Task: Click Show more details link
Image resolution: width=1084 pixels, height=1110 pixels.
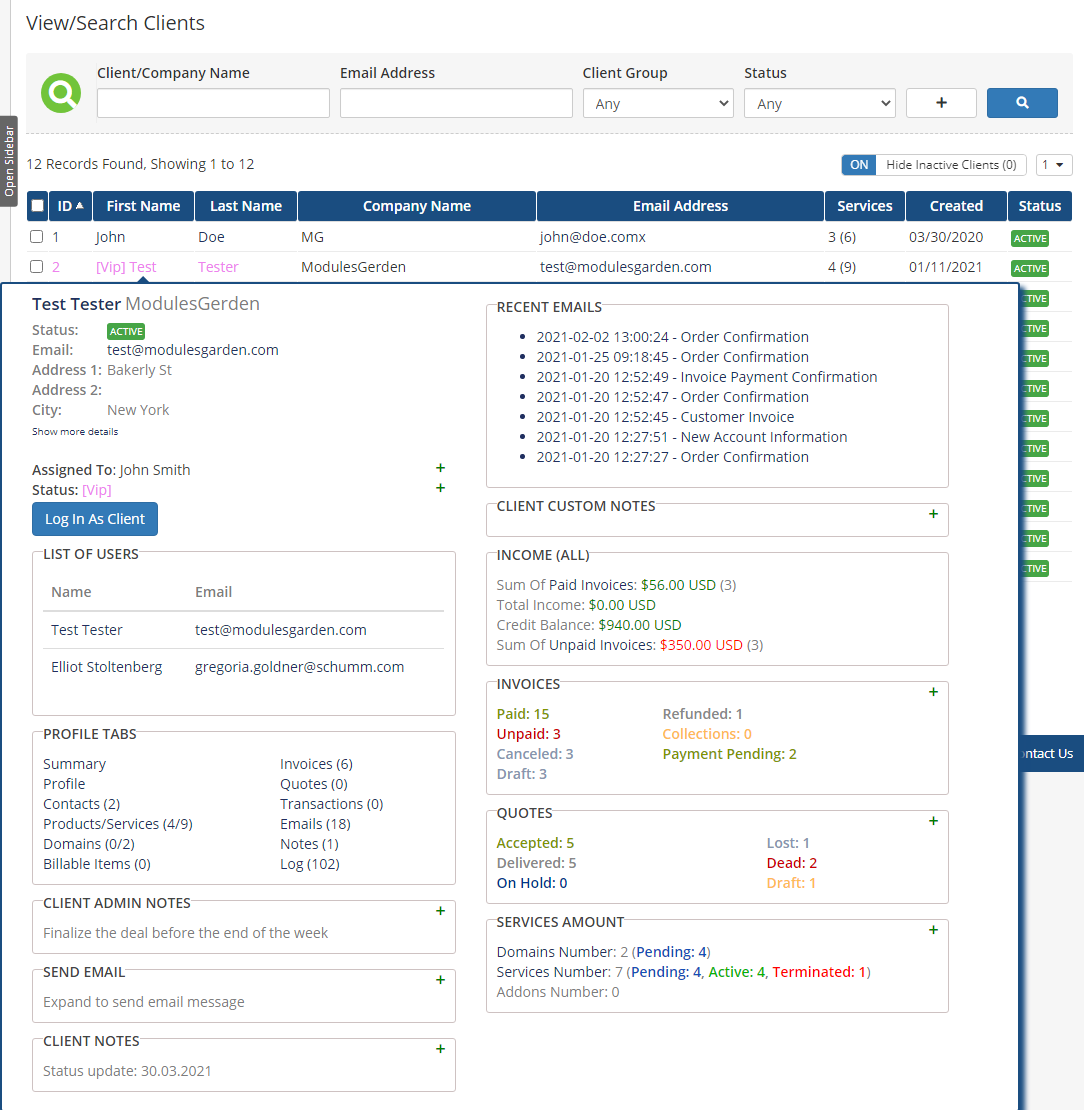Action: [x=75, y=431]
